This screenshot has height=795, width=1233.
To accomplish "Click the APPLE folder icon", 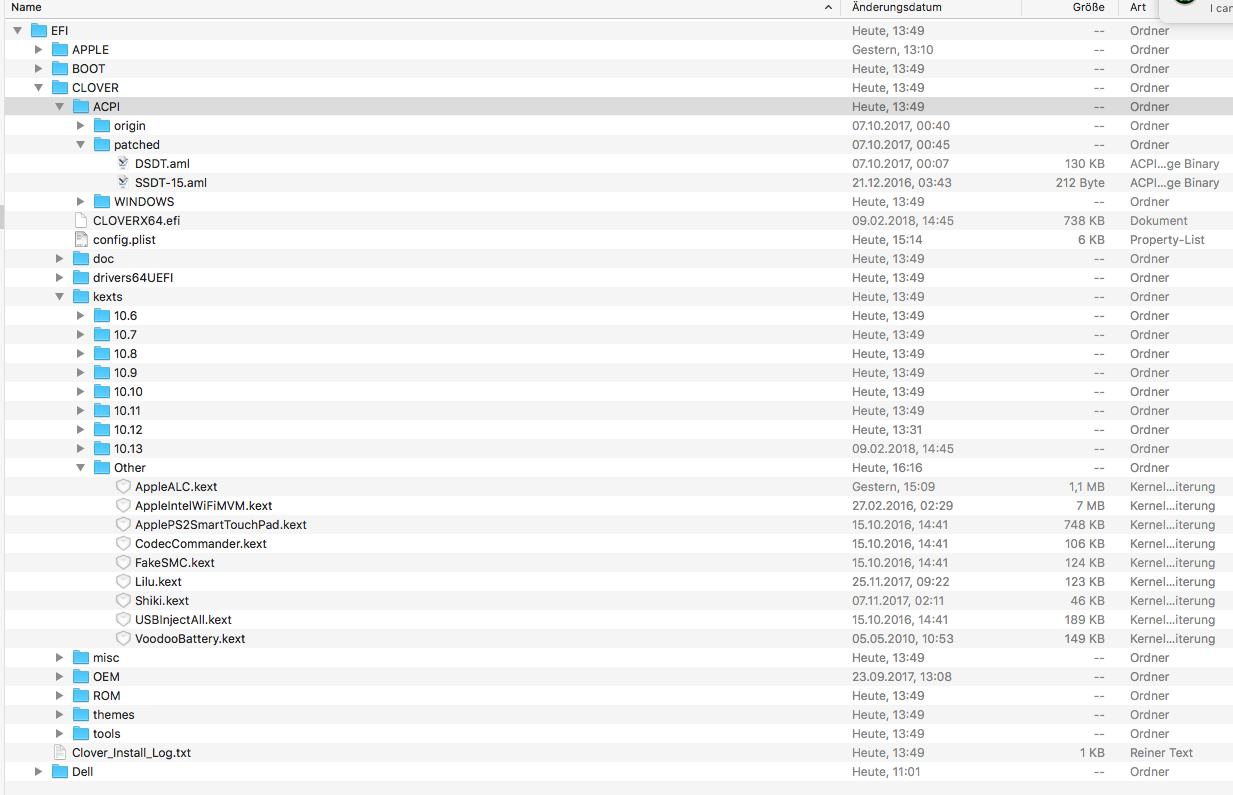I will click(x=61, y=50).
